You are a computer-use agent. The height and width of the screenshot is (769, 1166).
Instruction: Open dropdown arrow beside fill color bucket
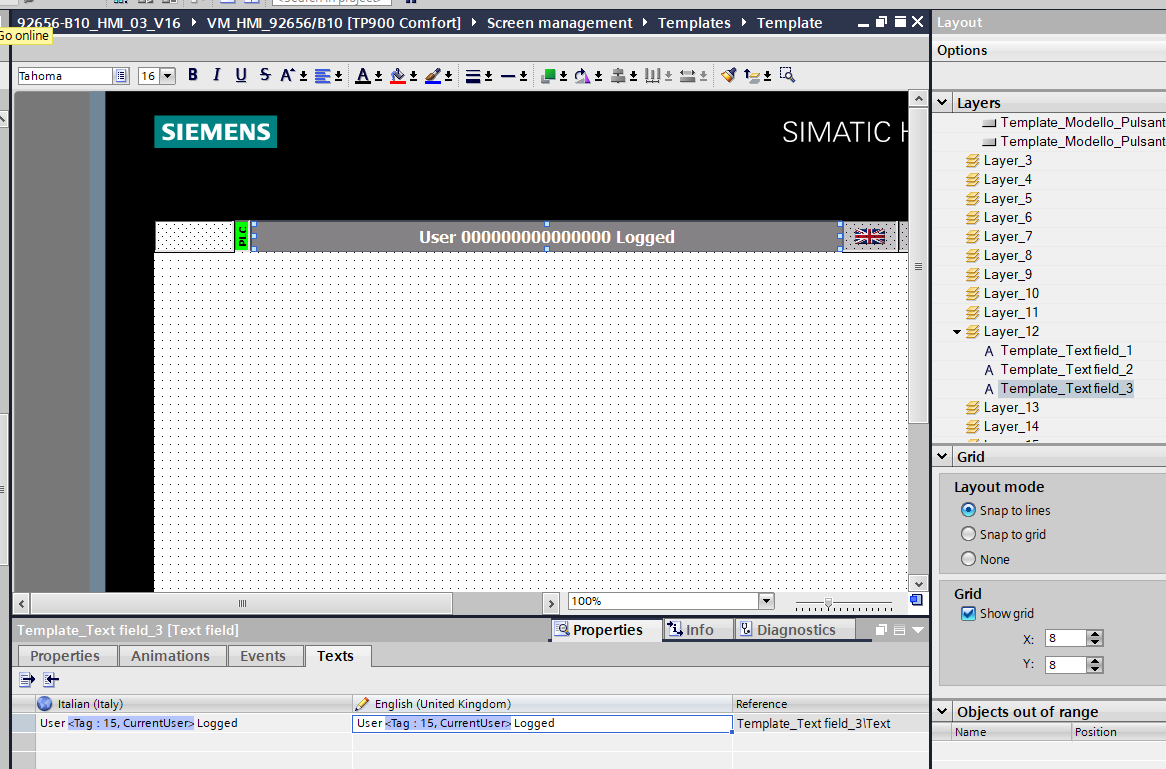tap(413, 76)
